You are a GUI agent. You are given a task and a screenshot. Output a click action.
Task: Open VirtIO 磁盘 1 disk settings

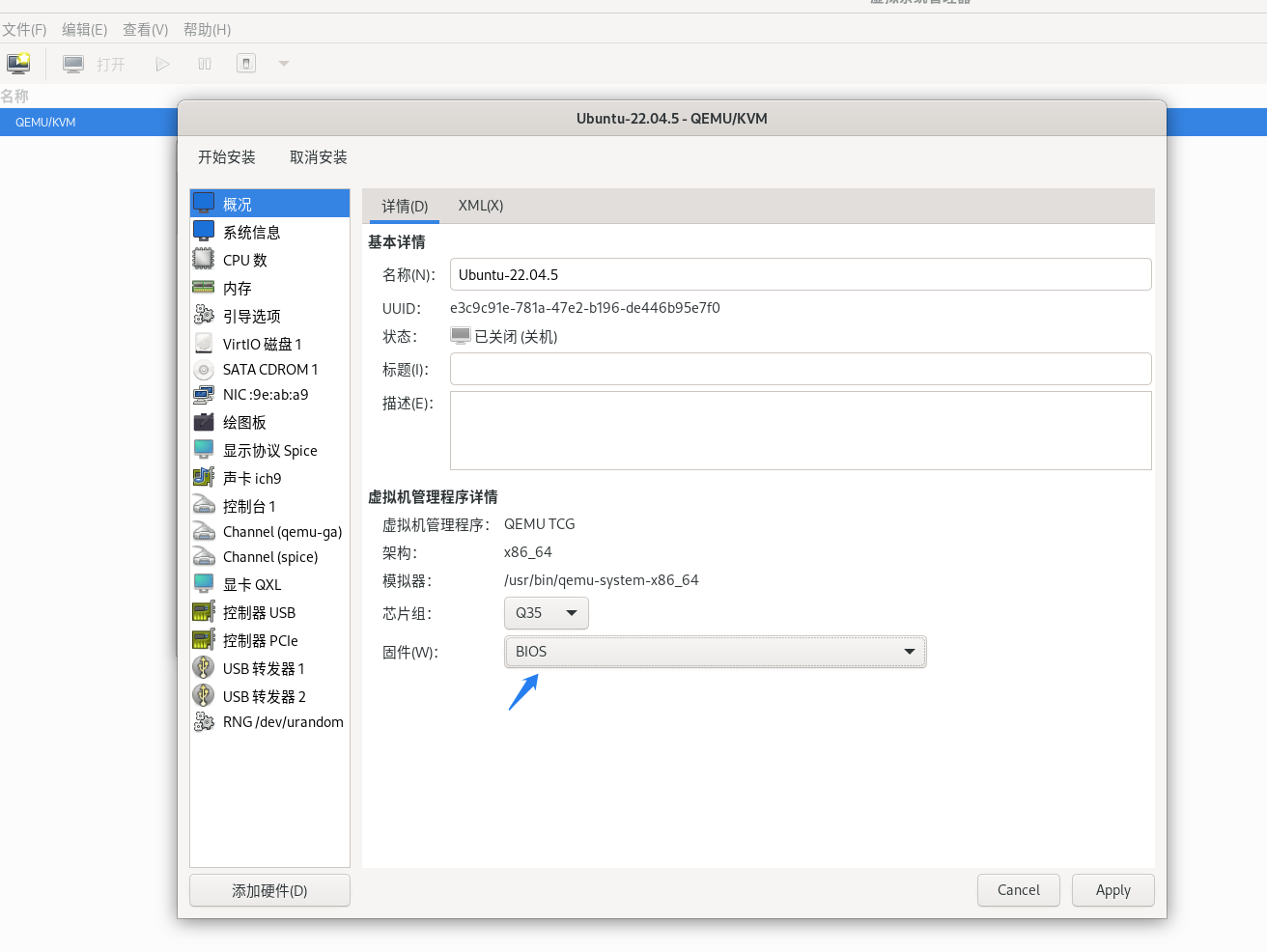pos(262,344)
